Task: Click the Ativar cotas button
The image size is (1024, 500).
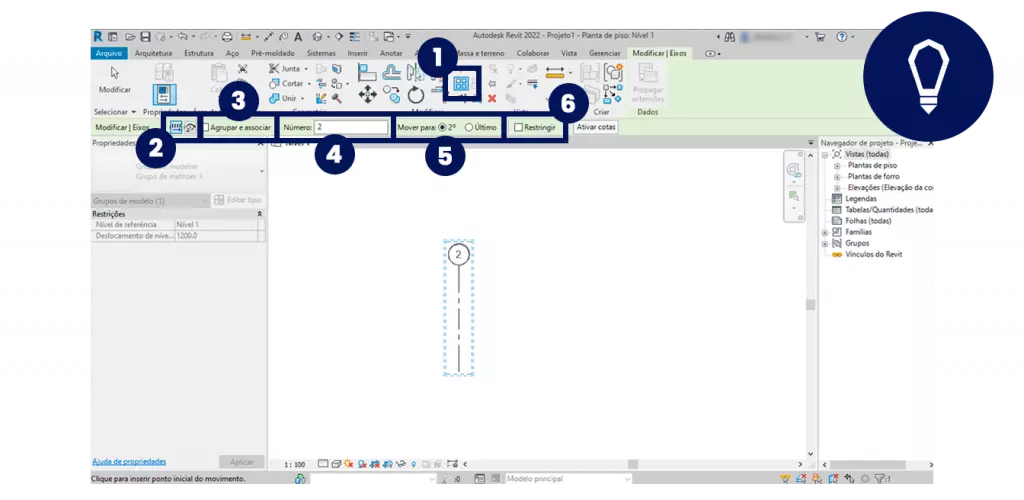Action: pyautogui.click(x=596, y=128)
